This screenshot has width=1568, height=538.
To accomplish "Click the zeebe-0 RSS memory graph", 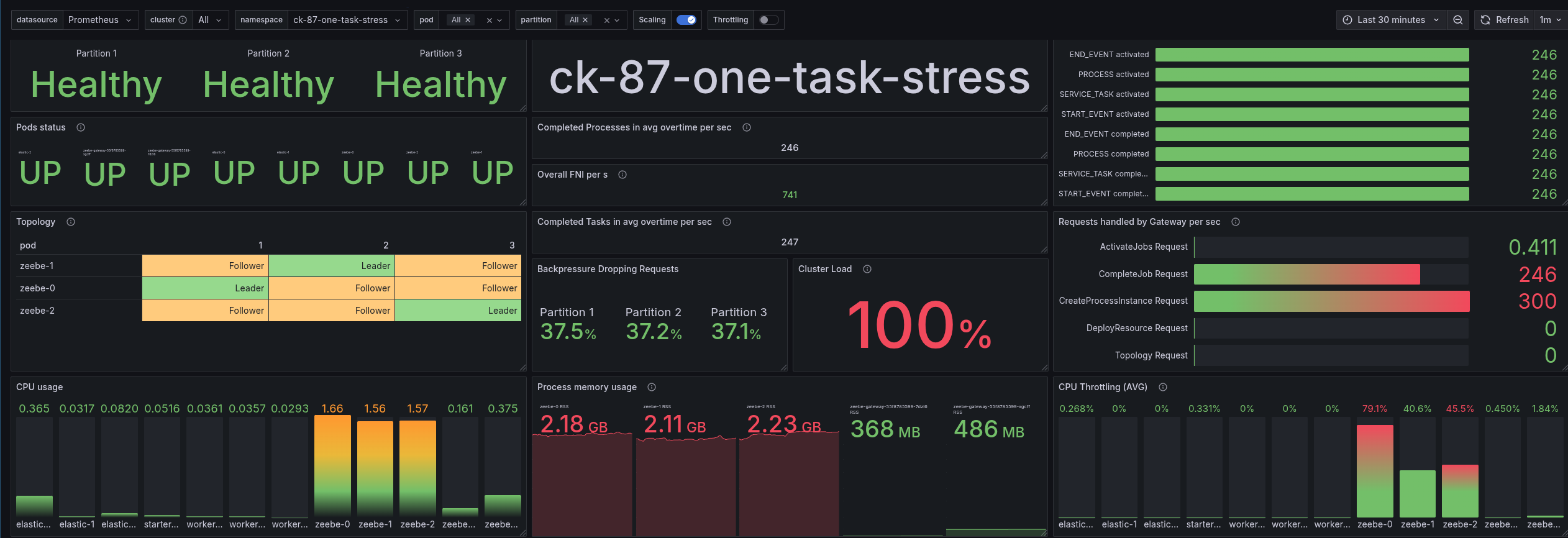I will (582, 485).
